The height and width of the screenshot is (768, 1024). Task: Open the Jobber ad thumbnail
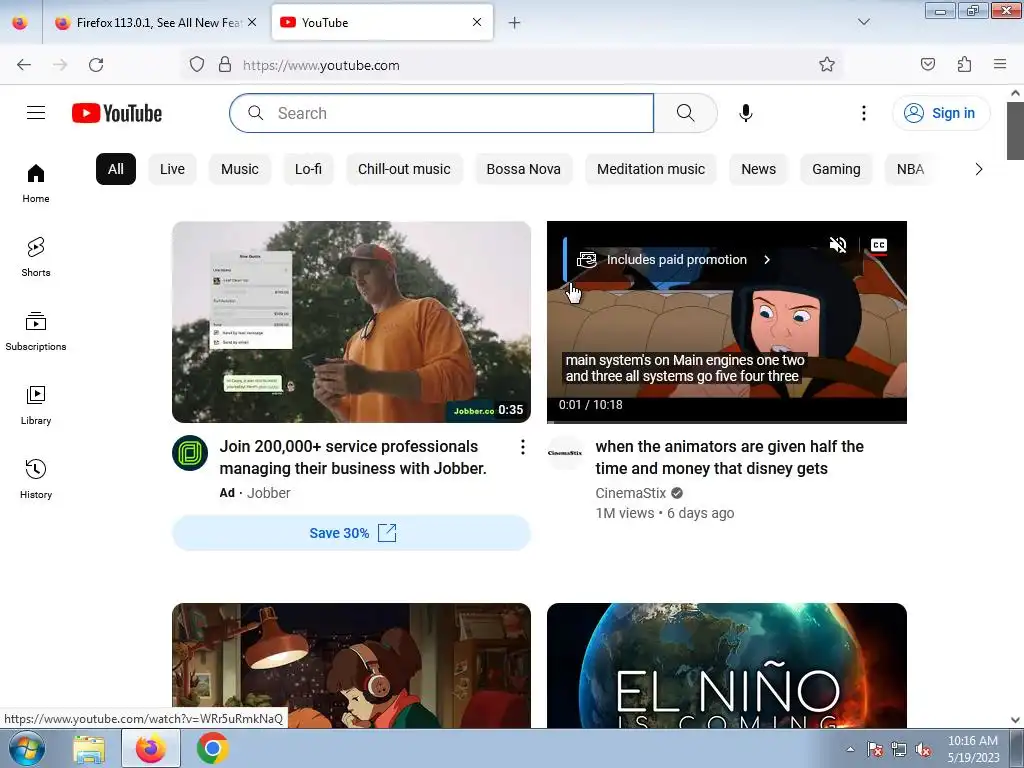pos(351,322)
